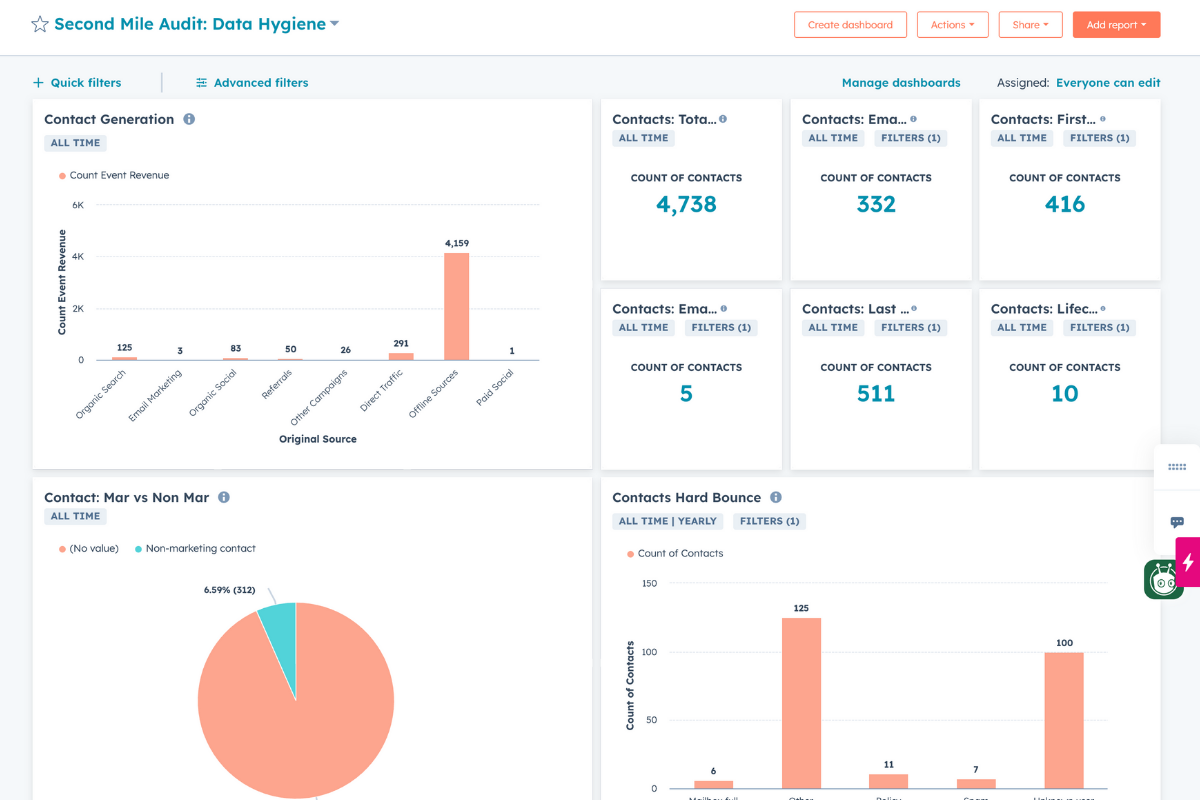Click the info icon on Contacts: Lifec card
This screenshot has height=800, width=1200.
point(1103,309)
